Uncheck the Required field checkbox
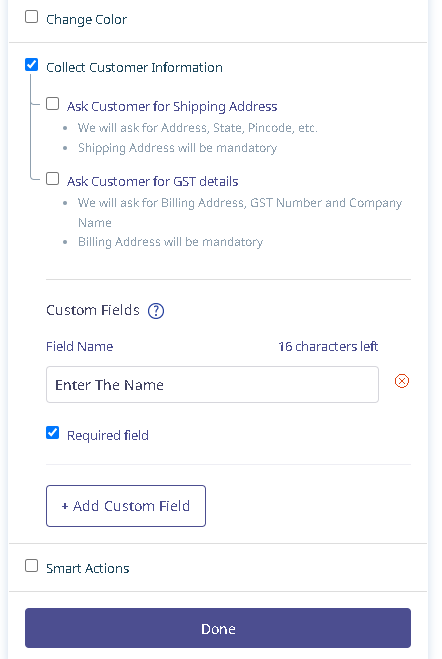Screen dimensions: 442x659 (x=53, y=433)
